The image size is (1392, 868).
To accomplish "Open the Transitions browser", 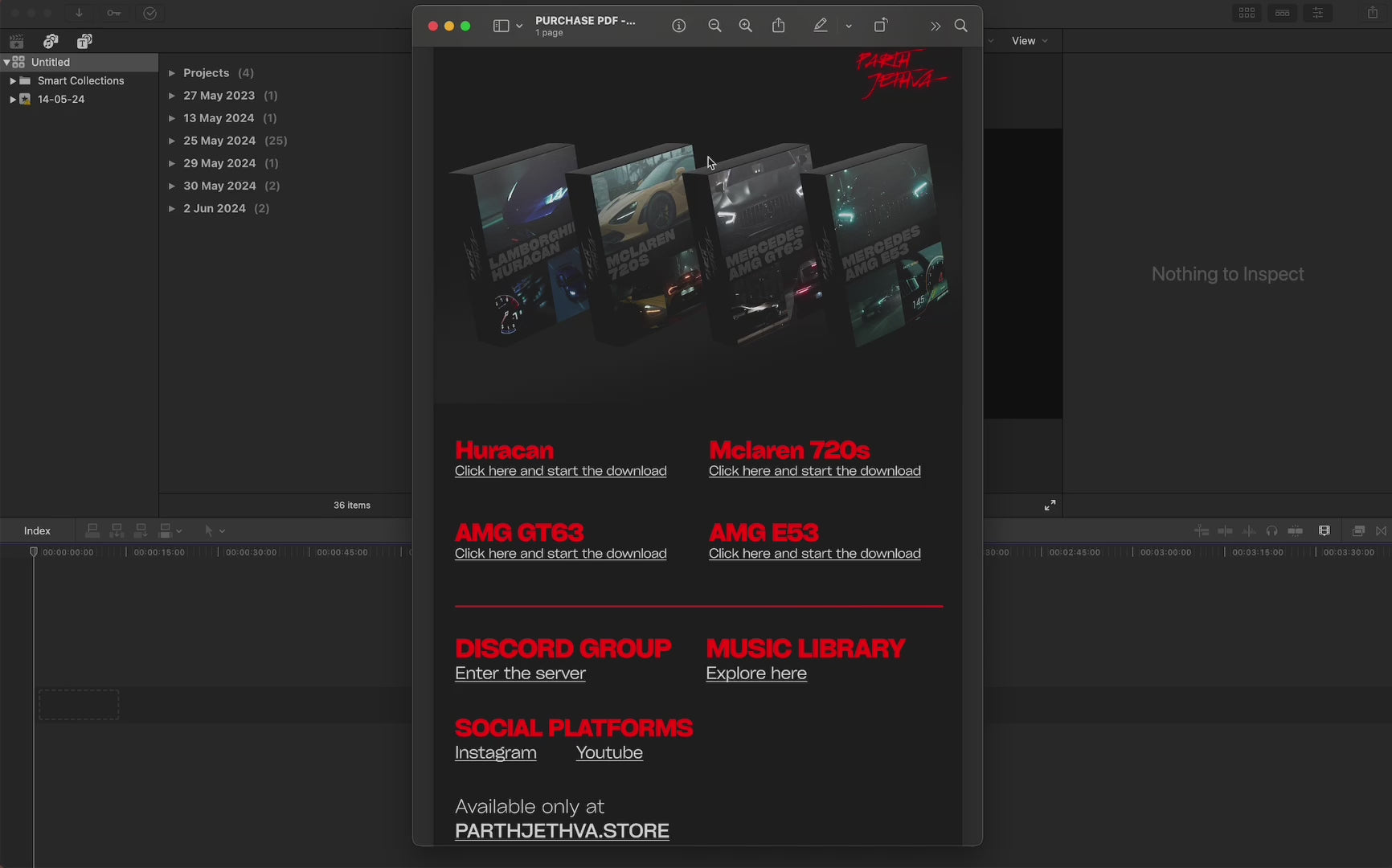I will [1382, 530].
